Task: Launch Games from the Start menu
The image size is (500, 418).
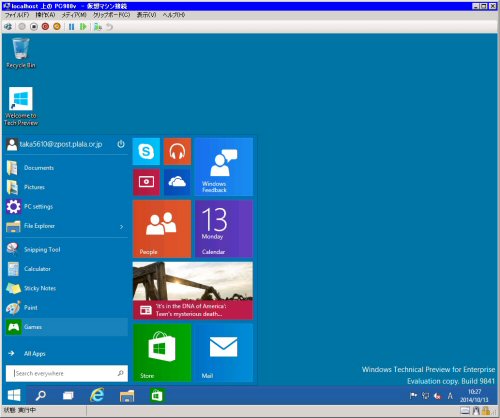Action: coord(67,327)
